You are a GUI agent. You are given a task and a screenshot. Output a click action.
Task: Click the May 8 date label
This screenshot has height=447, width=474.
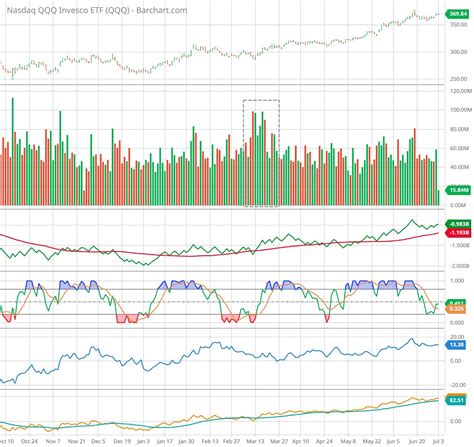(x=348, y=441)
